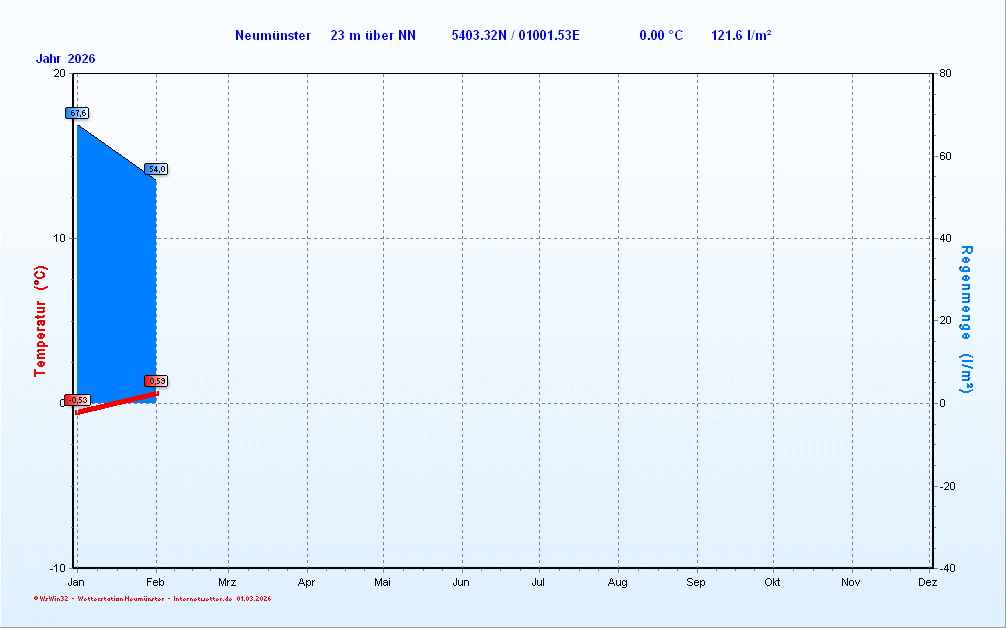Click the red WsWin32 copyright footer text
The width and height of the screenshot is (1006, 628).
point(152,599)
